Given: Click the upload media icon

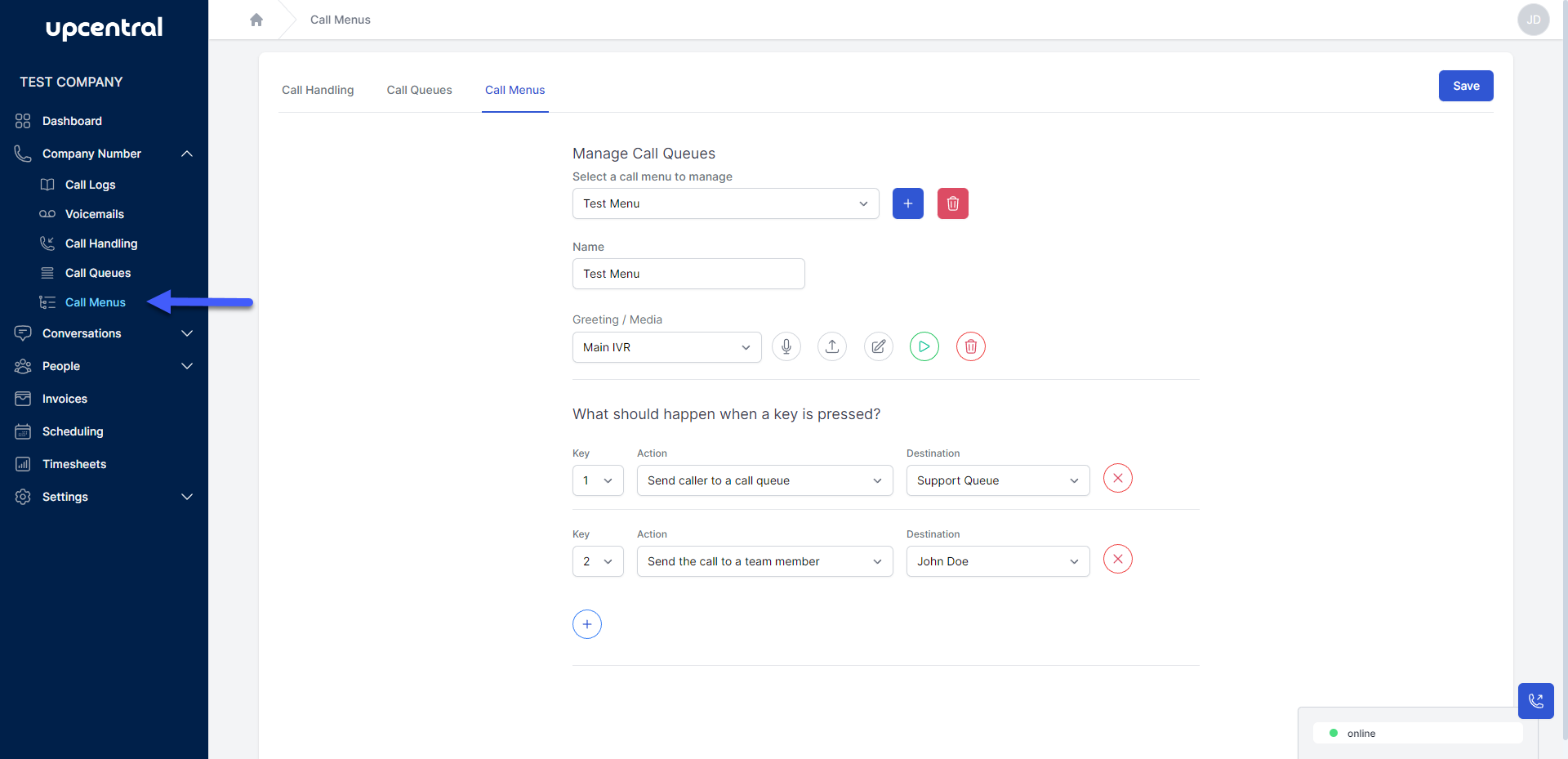Looking at the screenshot, I should click(x=831, y=346).
